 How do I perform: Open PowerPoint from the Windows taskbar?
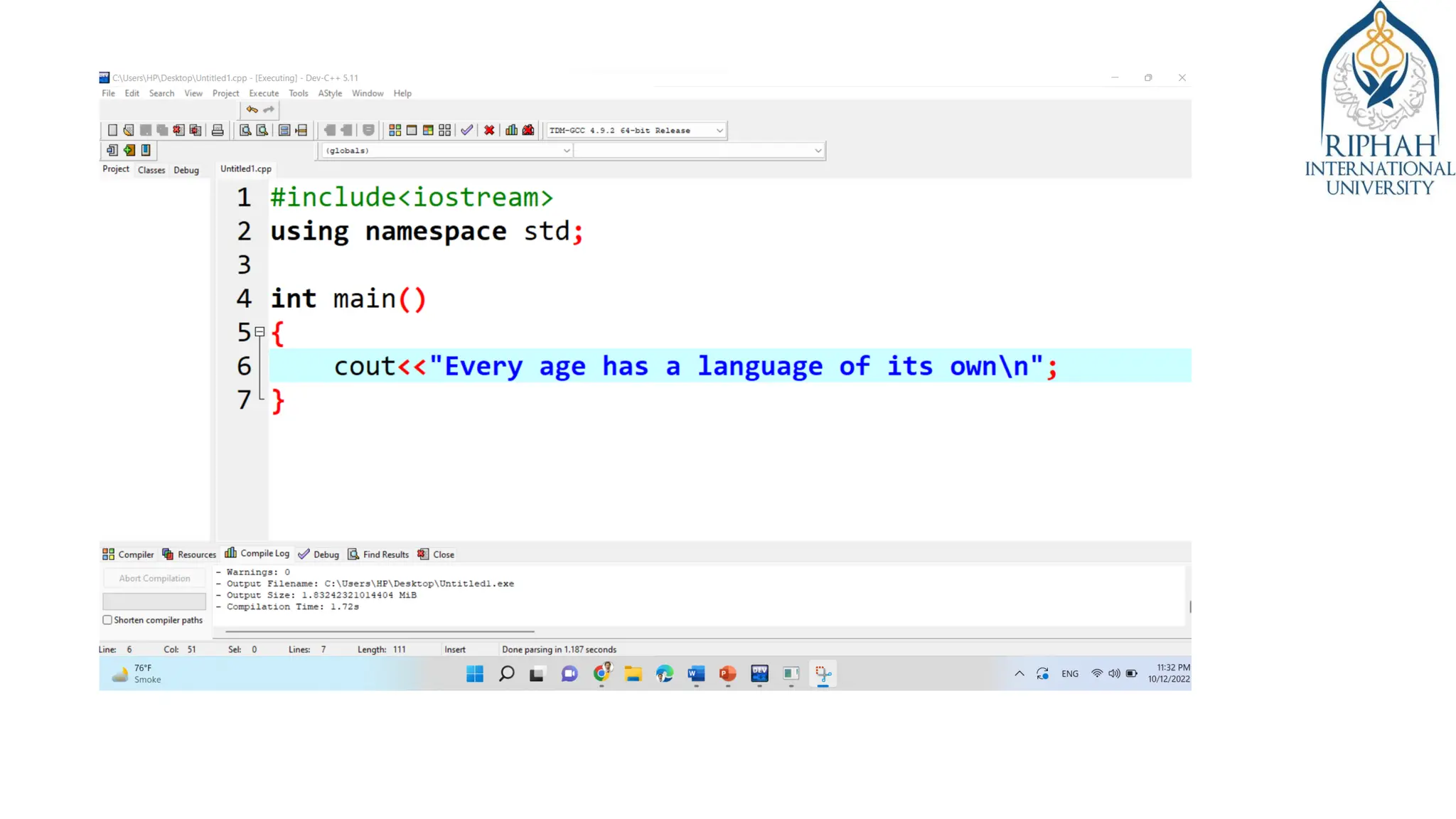click(x=727, y=673)
